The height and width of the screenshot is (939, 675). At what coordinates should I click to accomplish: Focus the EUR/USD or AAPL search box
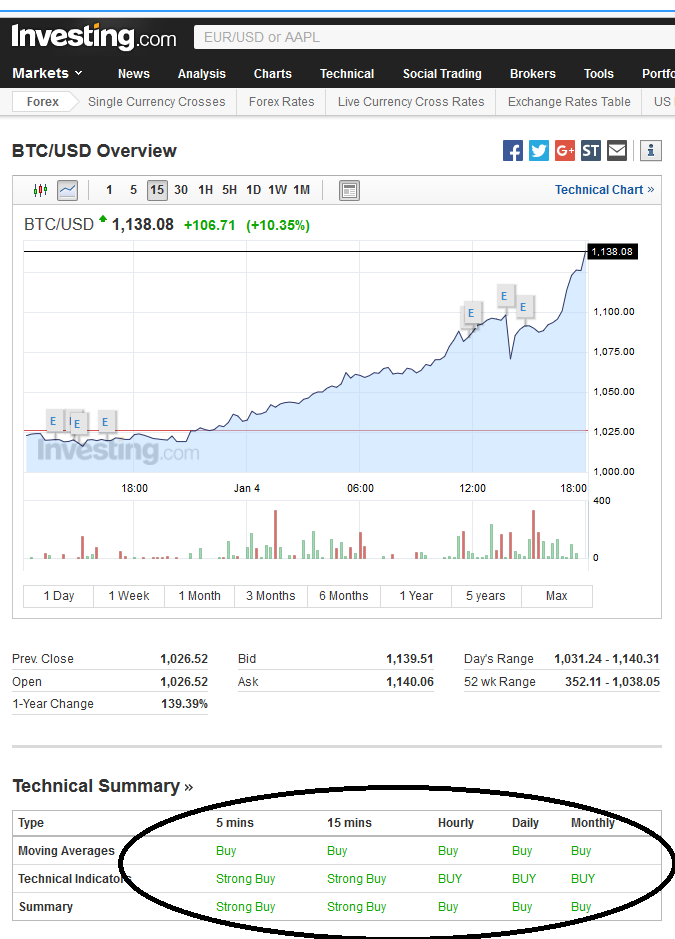click(x=434, y=37)
